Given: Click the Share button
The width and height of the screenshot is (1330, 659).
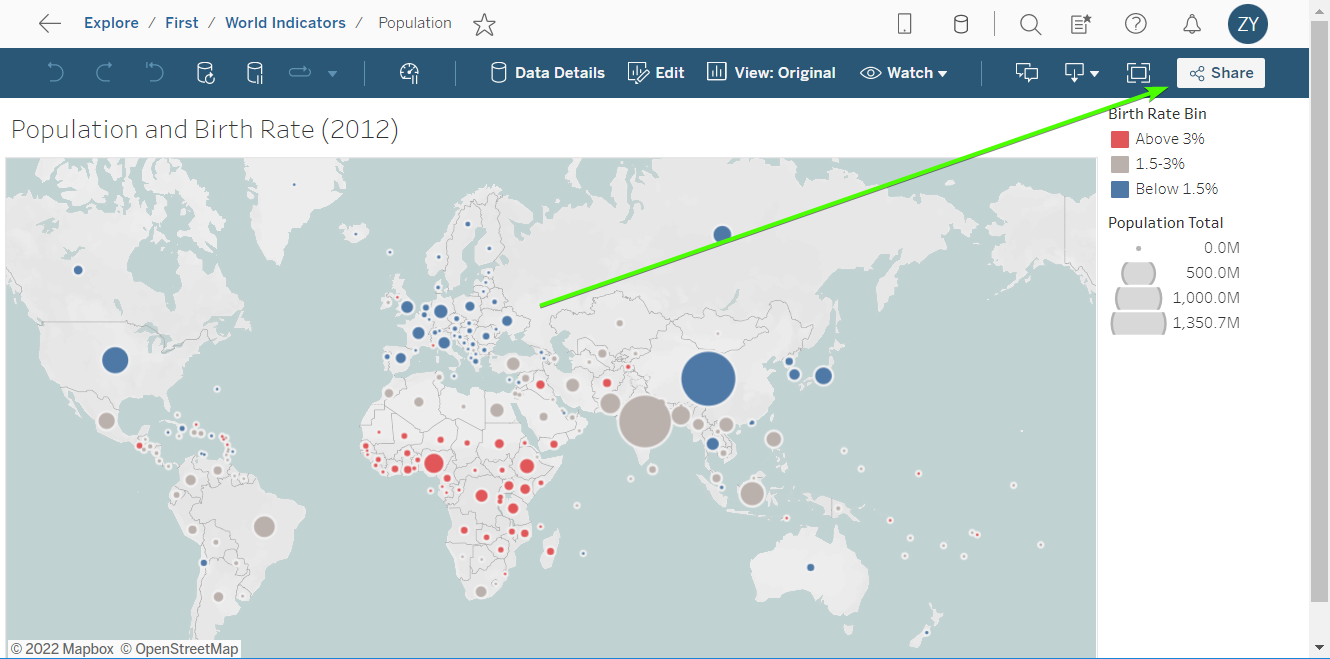Looking at the screenshot, I should click(x=1220, y=73).
